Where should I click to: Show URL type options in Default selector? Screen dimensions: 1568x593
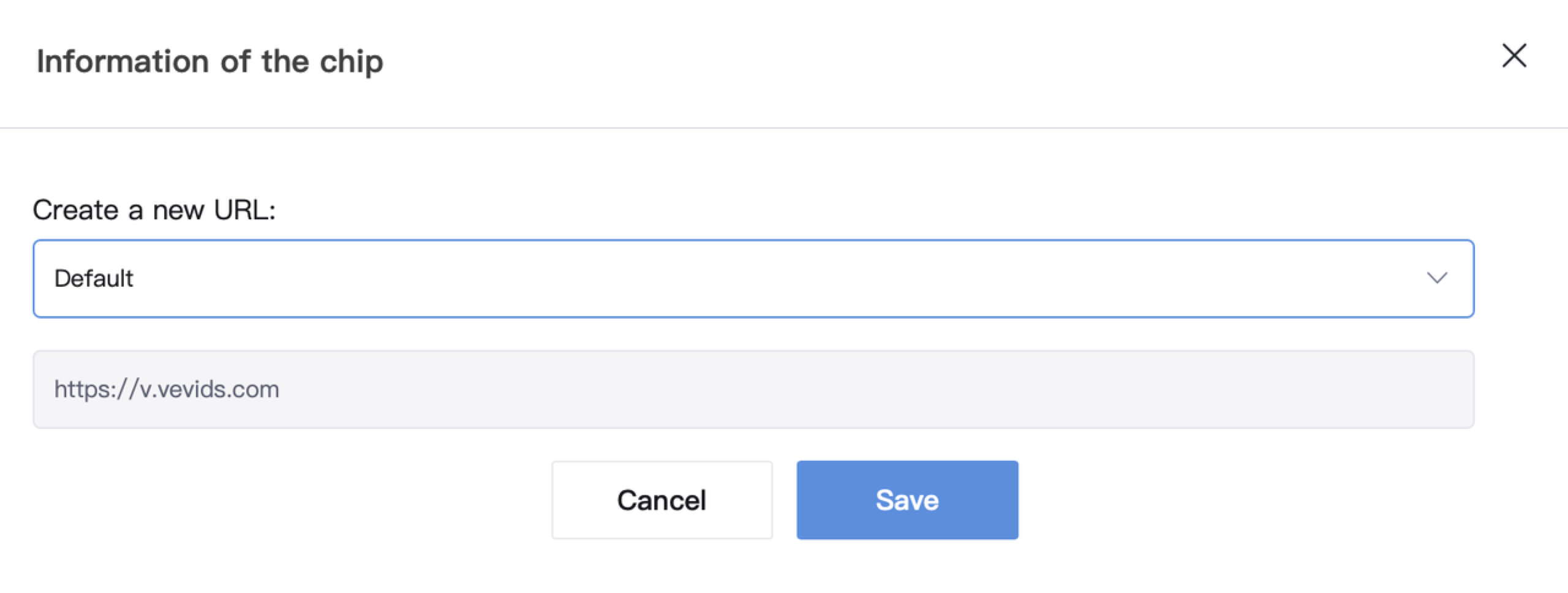753,279
